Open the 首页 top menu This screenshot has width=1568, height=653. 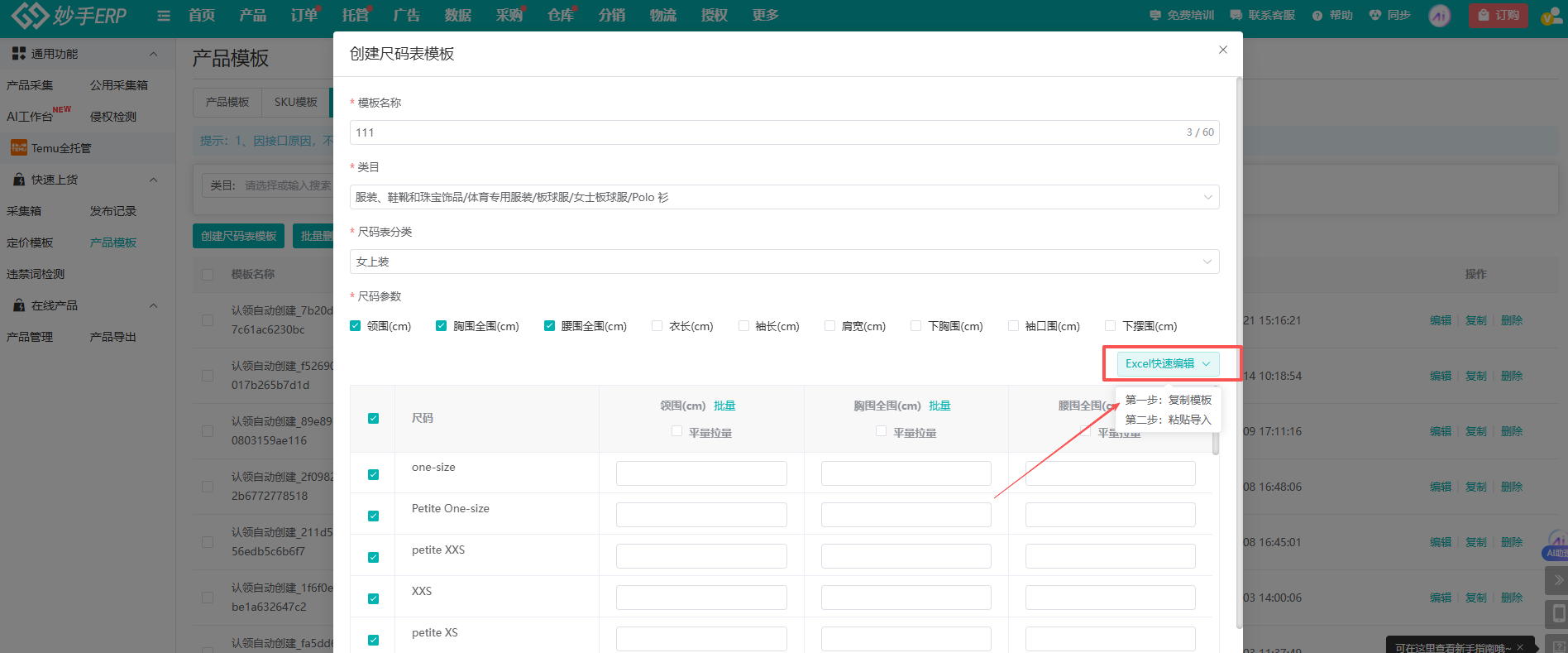(202, 15)
